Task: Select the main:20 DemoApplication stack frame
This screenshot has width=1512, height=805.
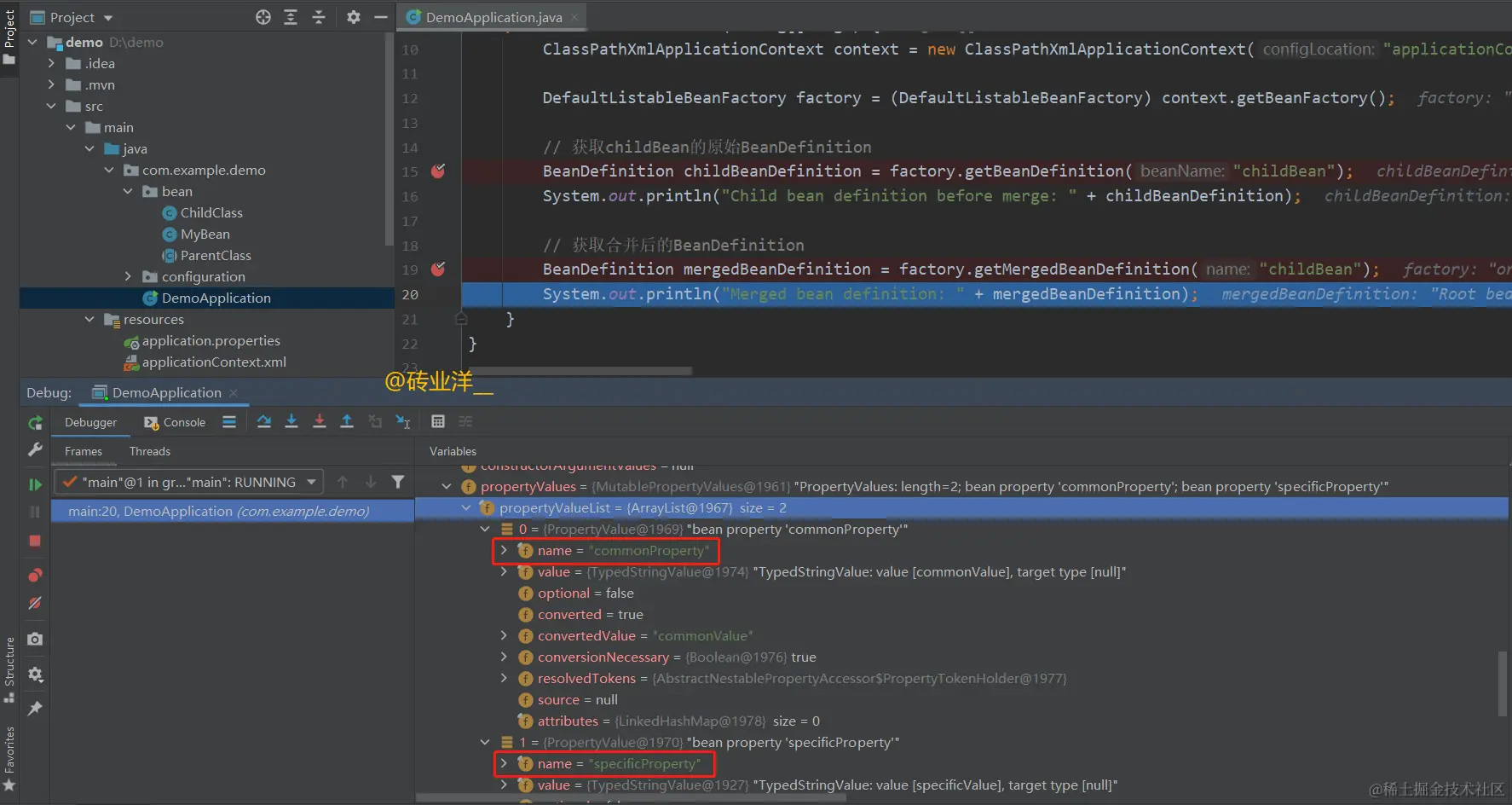Action: [x=233, y=511]
